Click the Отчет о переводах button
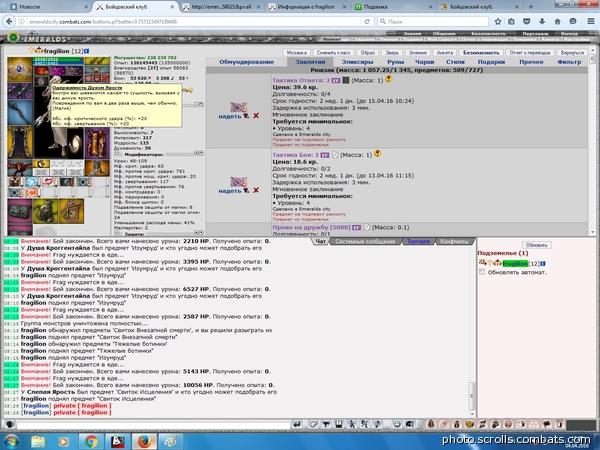600x450 pixels. tap(530, 52)
